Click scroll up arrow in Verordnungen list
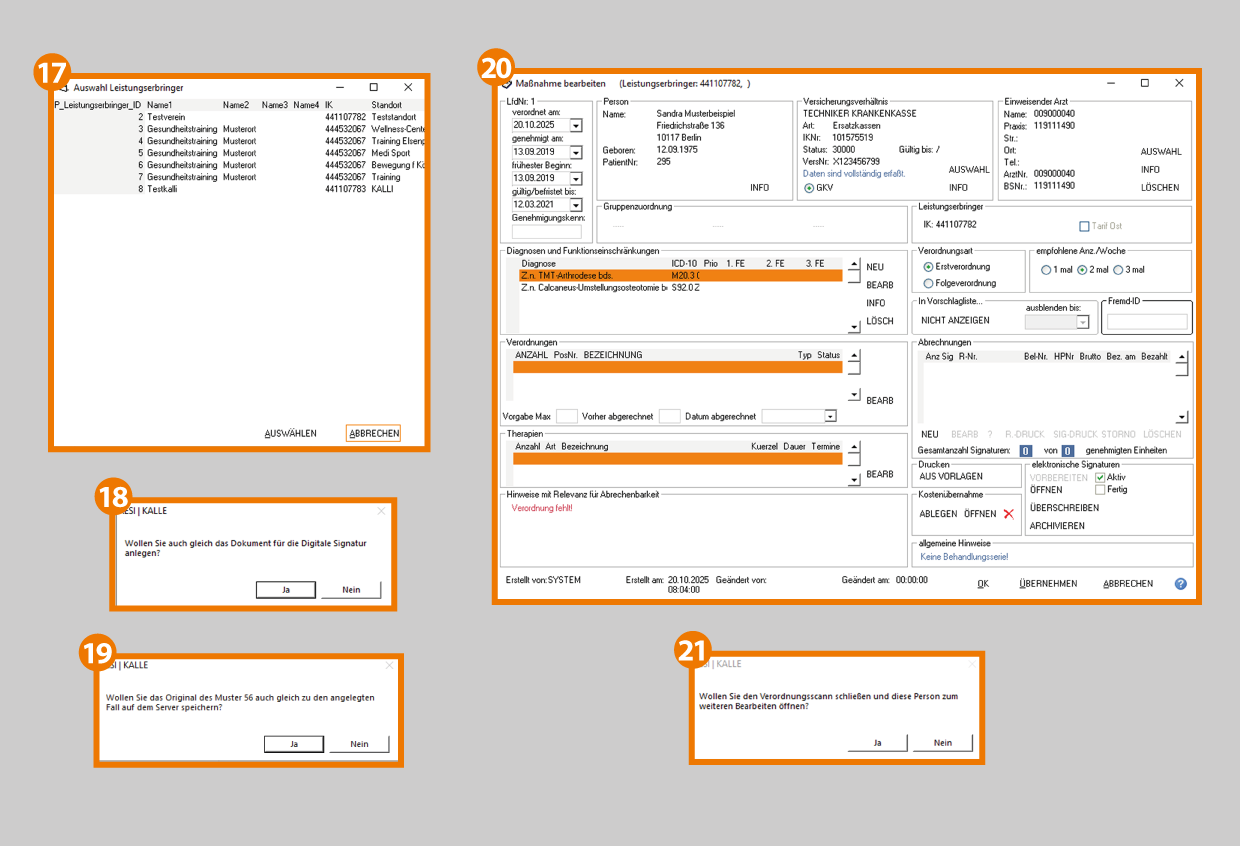The height and width of the screenshot is (846, 1240). 854,354
